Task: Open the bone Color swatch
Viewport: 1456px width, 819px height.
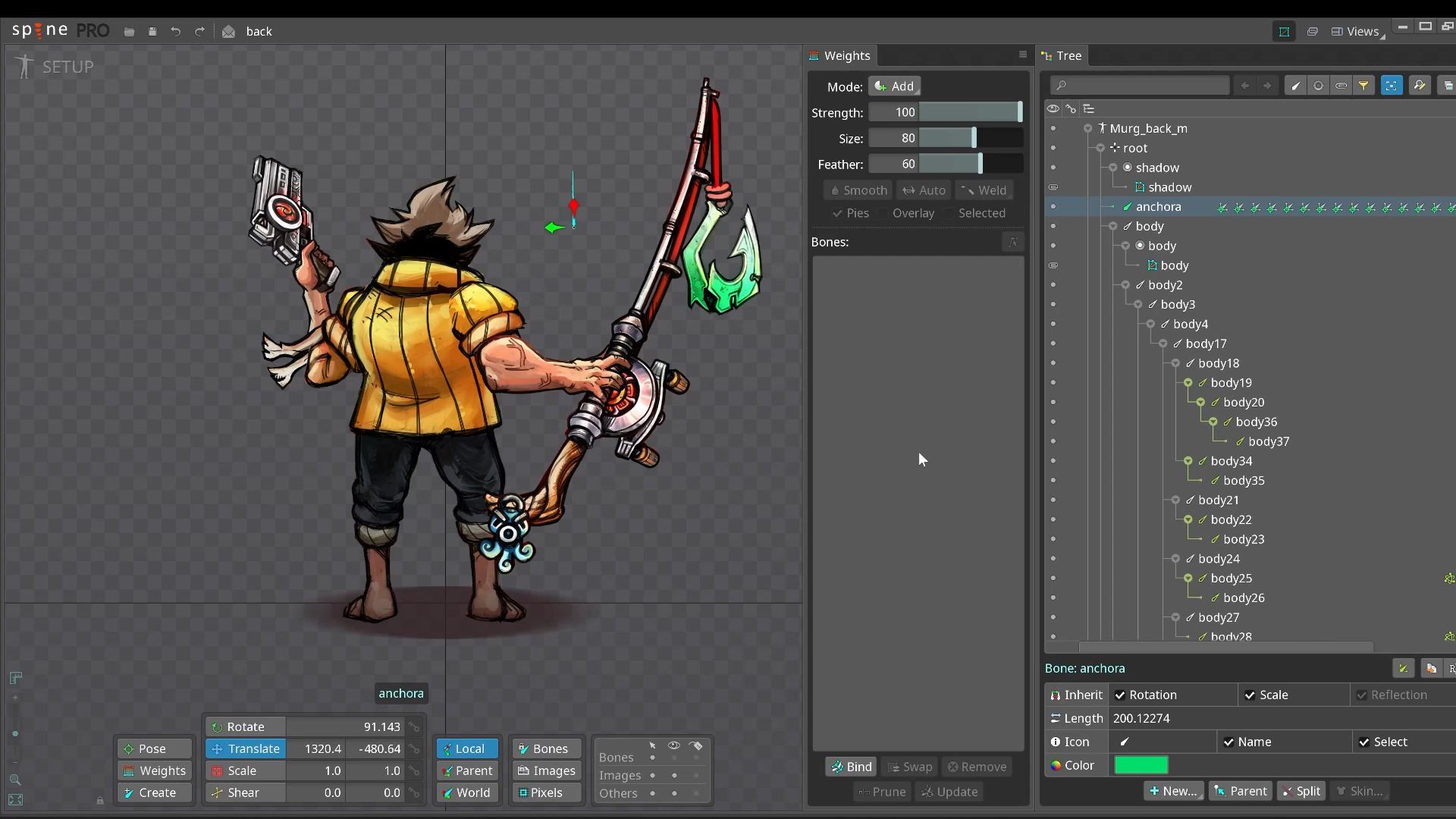Action: pos(1141,765)
